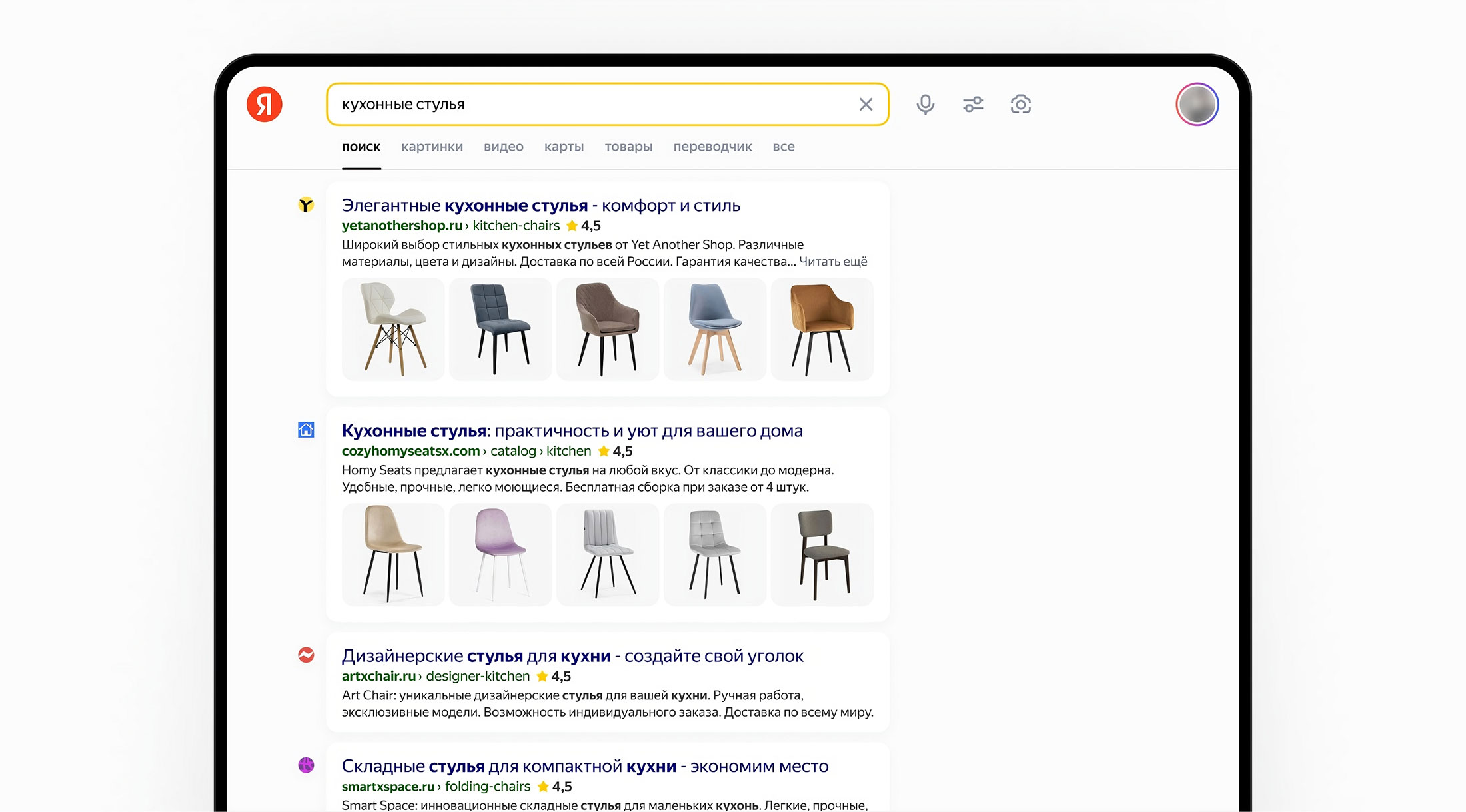Start voice search with microphone icon
This screenshot has height=812, width=1466.
click(x=925, y=105)
